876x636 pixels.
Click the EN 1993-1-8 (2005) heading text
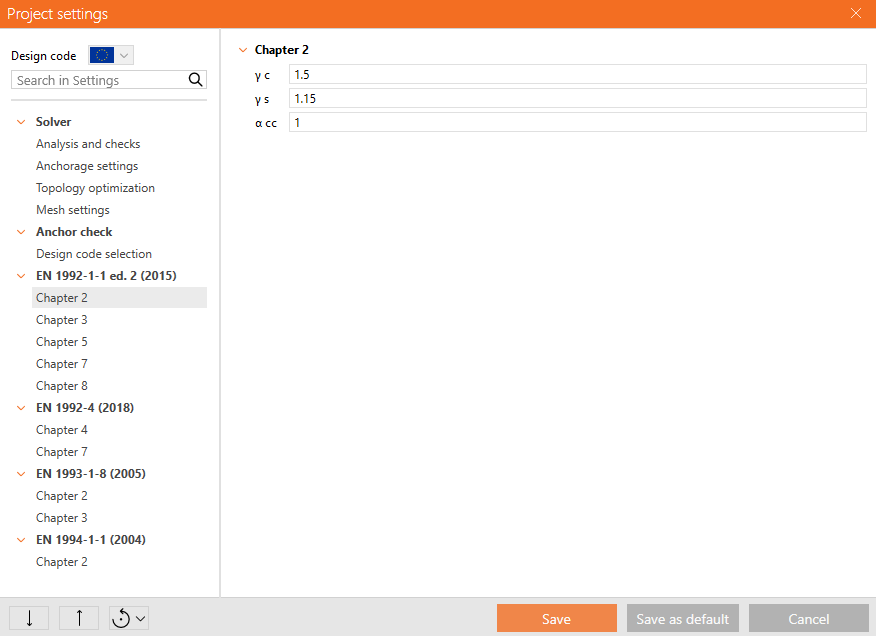coord(91,474)
